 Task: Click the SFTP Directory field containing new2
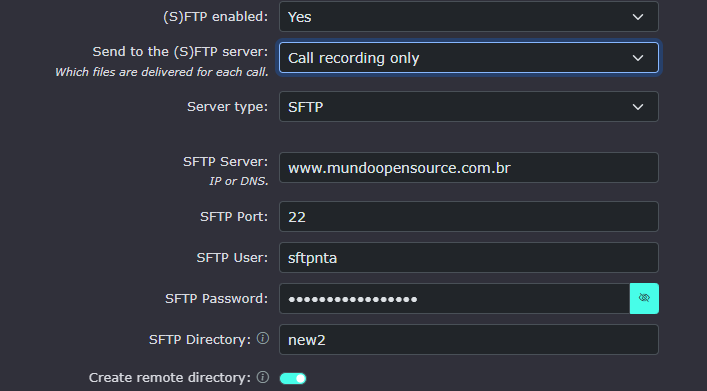469,340
